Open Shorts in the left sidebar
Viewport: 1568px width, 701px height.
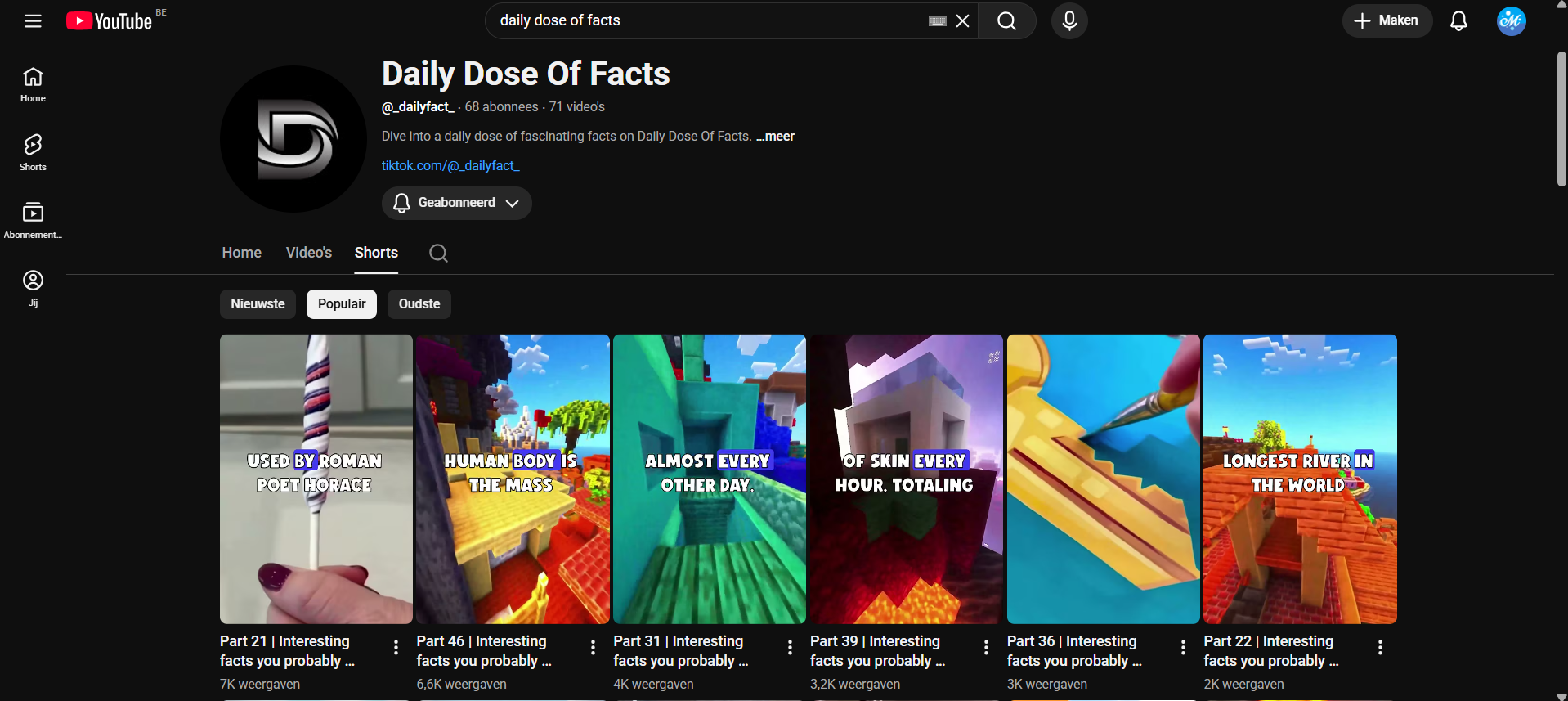coord(33,153)
